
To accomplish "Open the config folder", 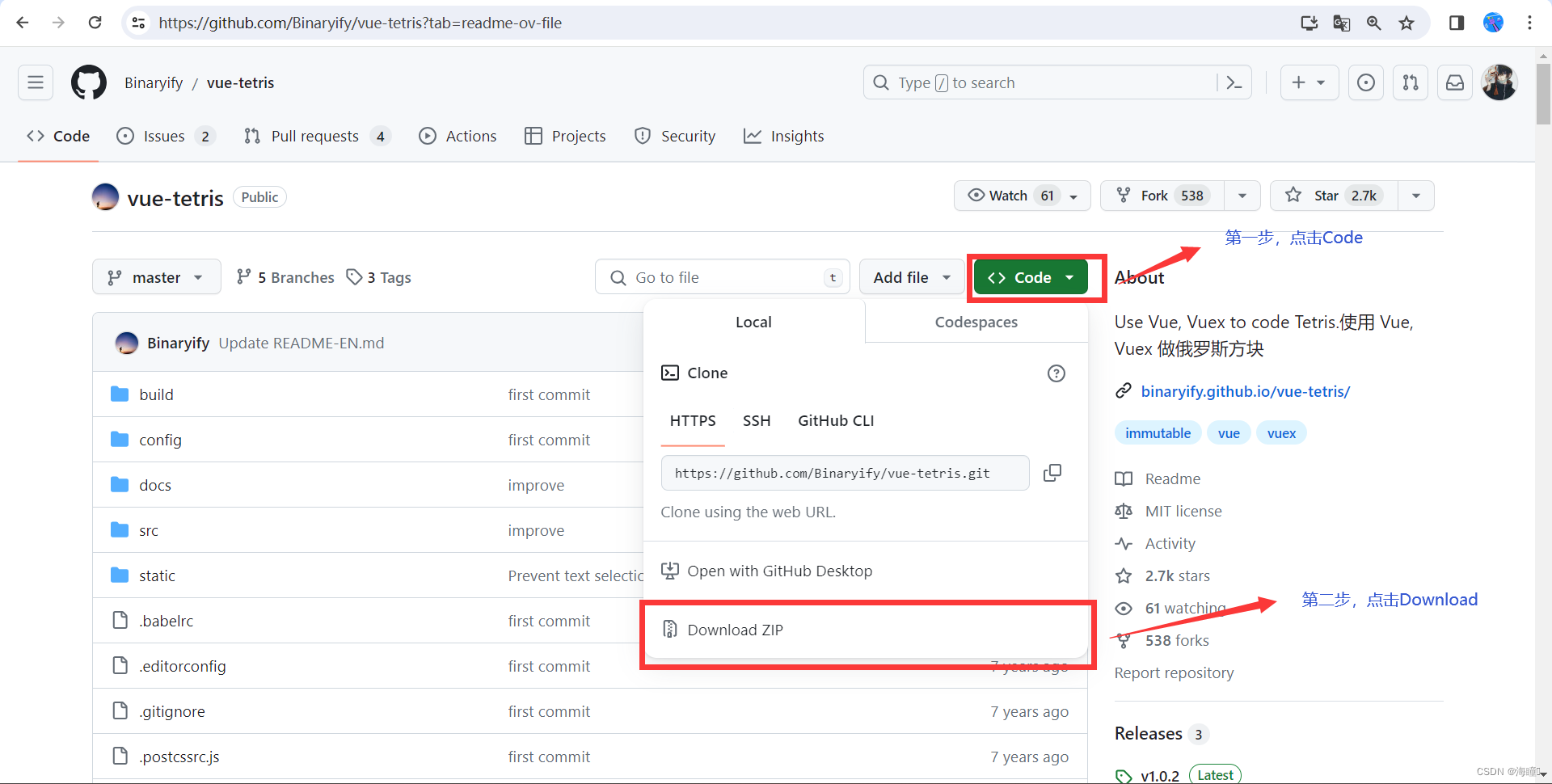I will point(160,440).
